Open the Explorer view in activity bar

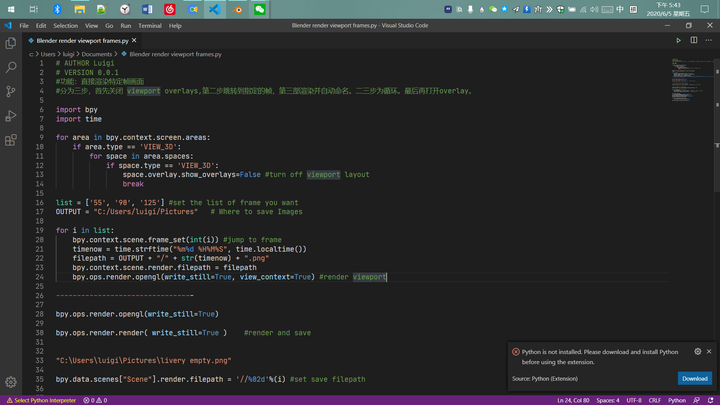(11, 44)
